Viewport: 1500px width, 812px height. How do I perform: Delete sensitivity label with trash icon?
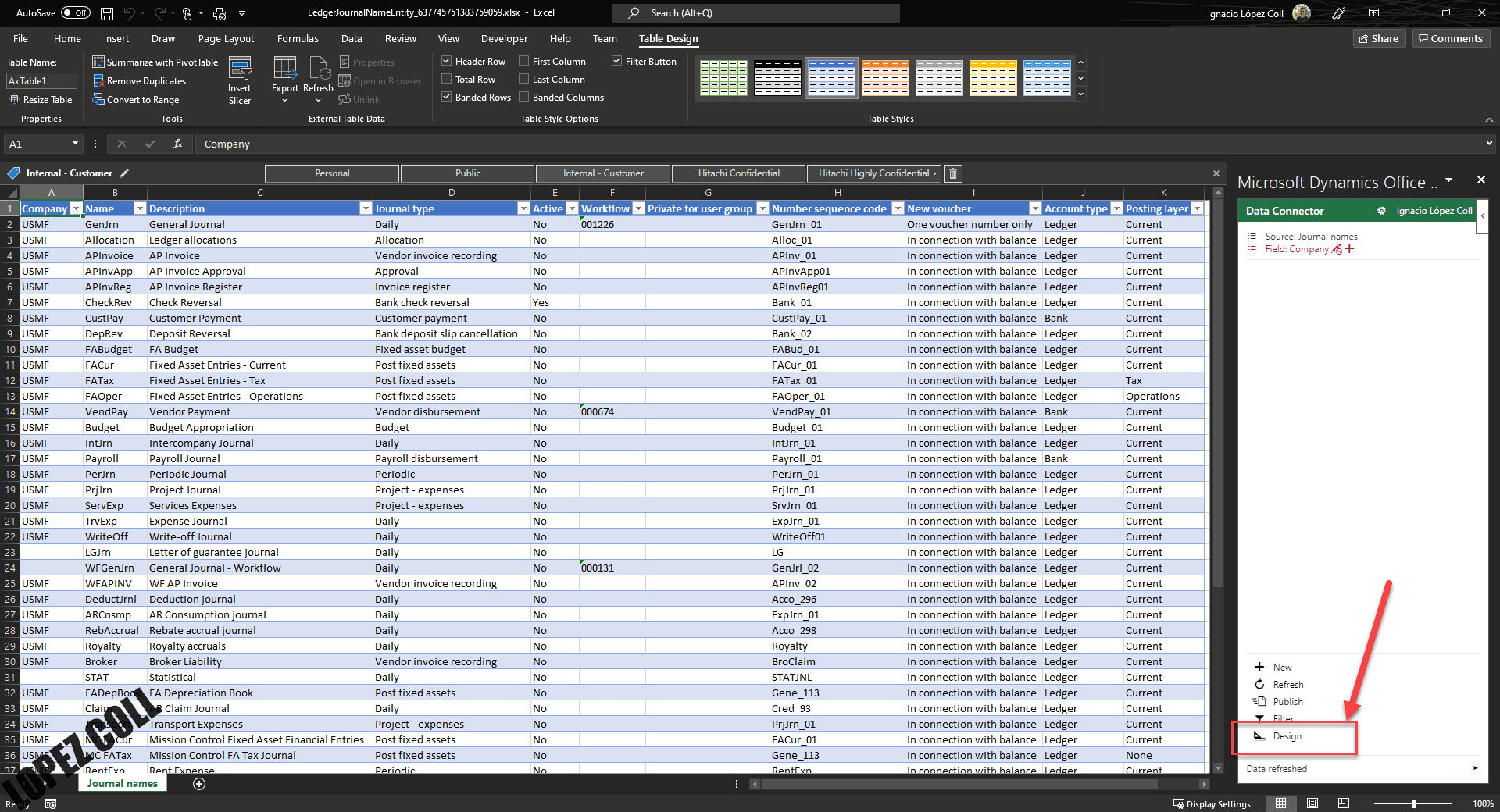(952, 173)
